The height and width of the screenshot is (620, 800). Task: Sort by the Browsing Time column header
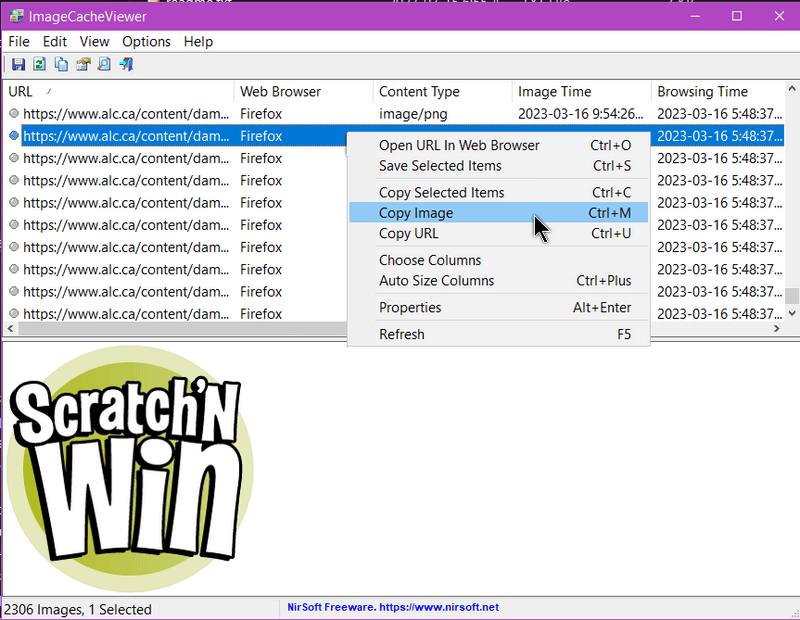719,91
